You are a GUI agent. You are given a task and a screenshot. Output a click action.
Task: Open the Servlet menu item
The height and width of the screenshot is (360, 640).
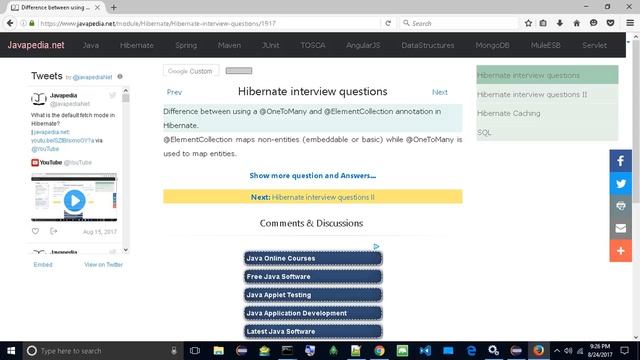pos(594,45)
